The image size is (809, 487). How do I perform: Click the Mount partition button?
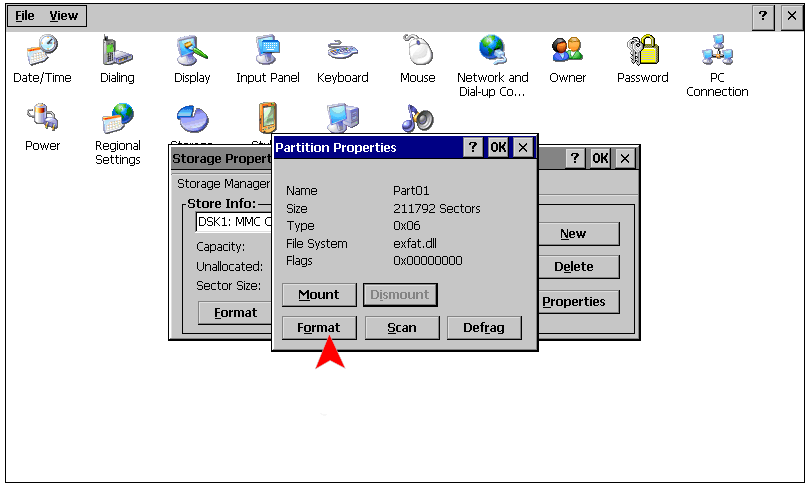tap(318, 295)
